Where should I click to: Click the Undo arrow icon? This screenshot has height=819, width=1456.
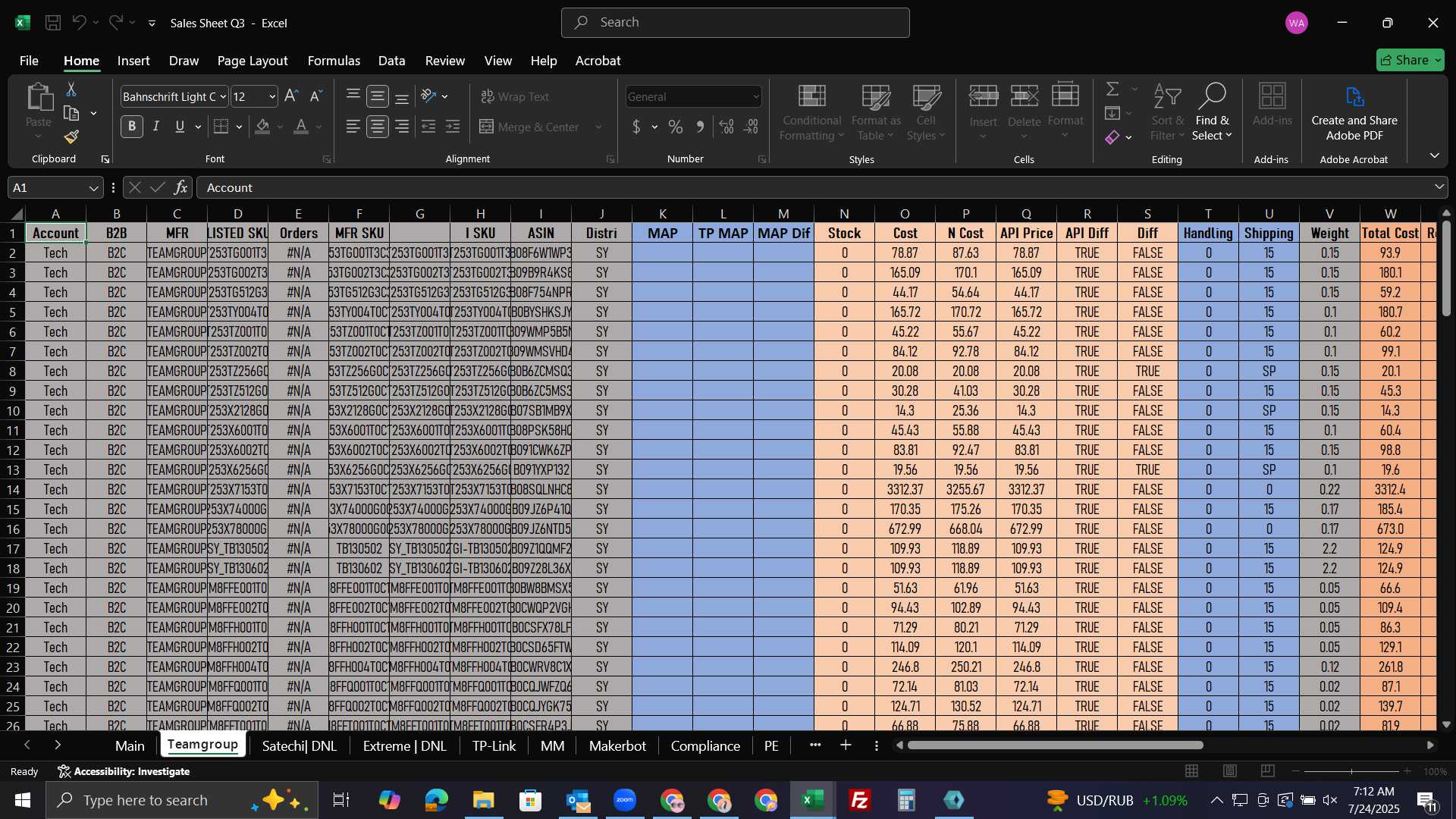coord(79,23)
